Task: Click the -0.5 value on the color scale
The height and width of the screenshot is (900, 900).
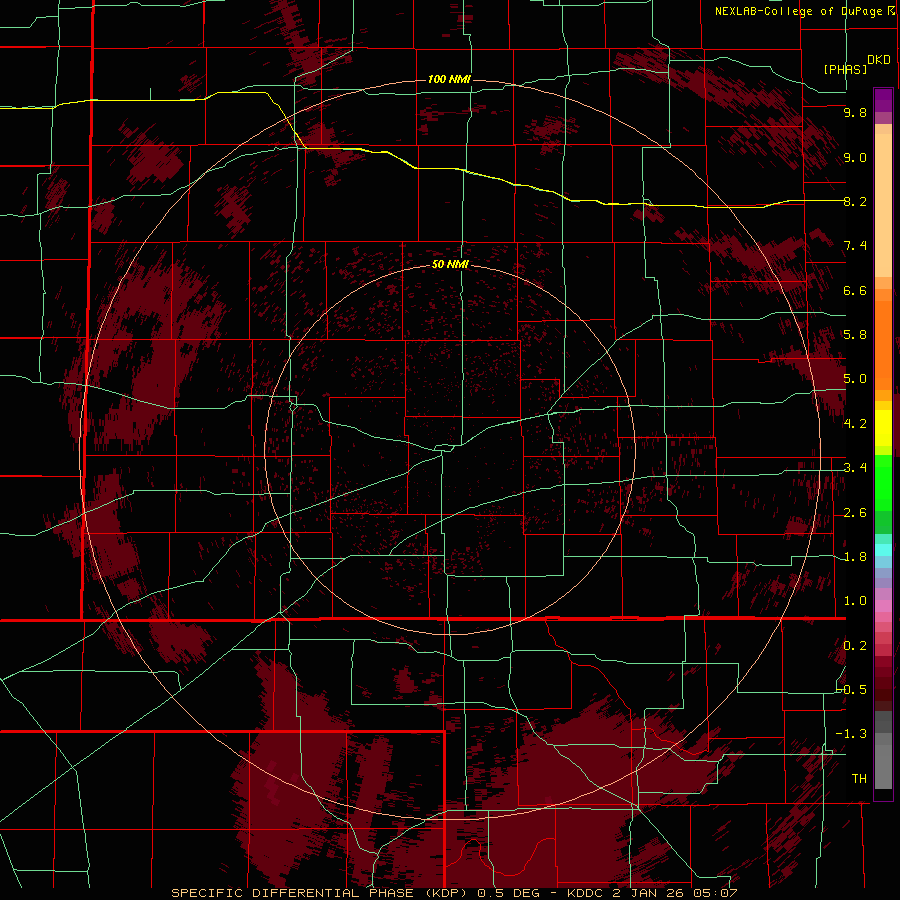Action: pos(852,689)
